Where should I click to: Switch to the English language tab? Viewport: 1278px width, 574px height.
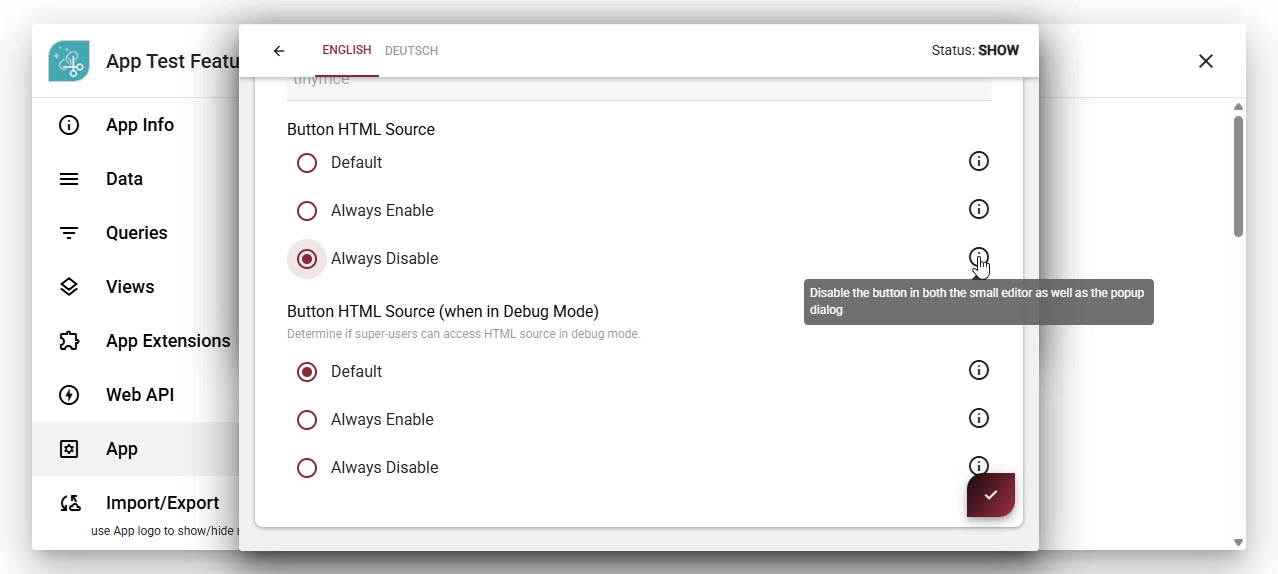(346, 50)
